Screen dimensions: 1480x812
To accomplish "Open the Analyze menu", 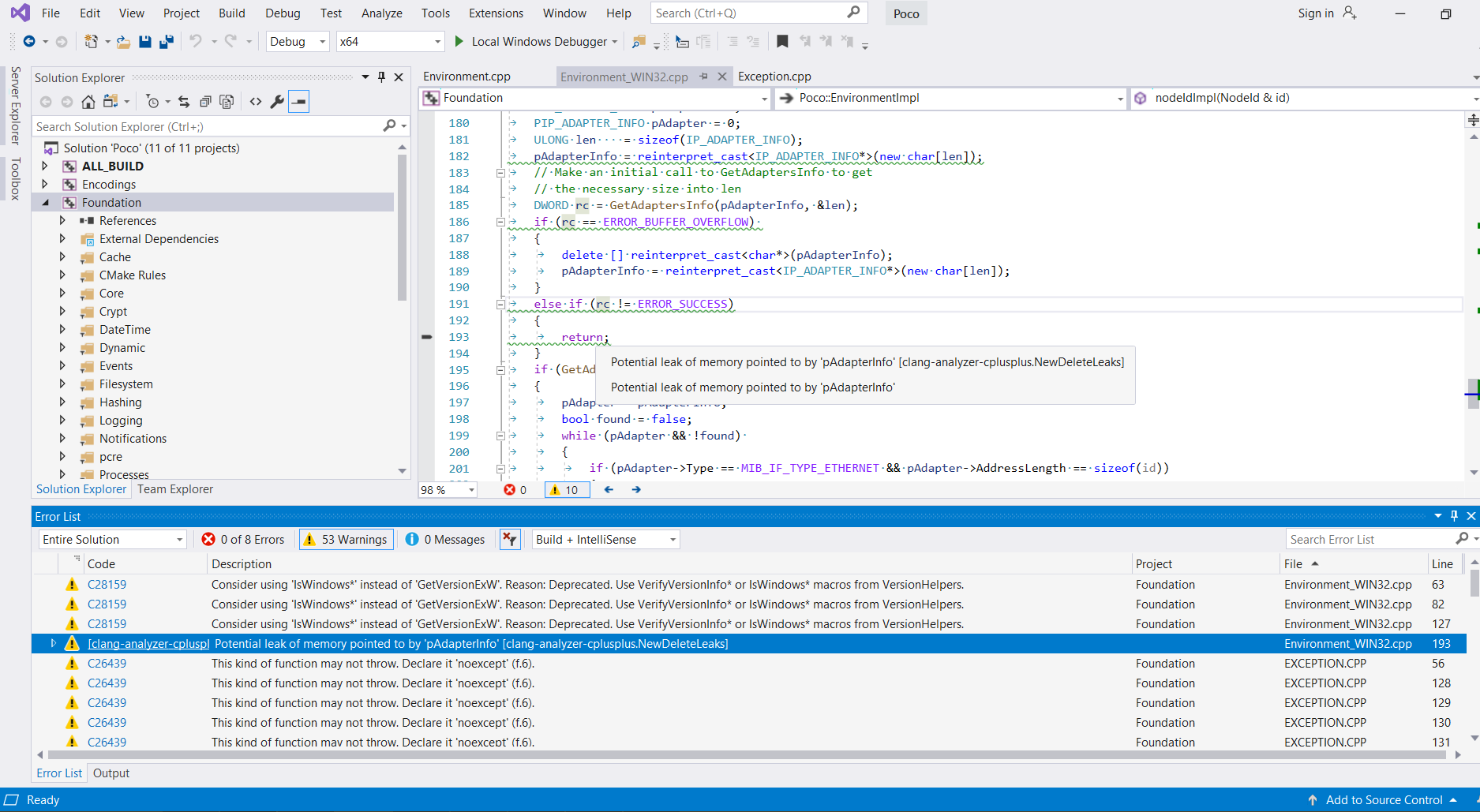I will [x=382, y=13].
